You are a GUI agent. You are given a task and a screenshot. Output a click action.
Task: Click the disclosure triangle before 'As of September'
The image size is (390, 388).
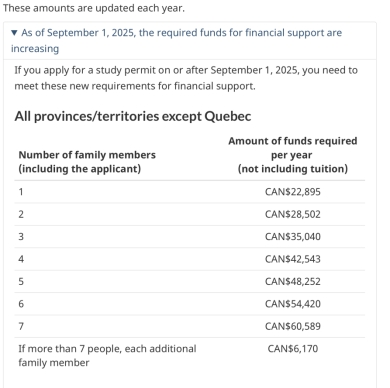[14, 33]
